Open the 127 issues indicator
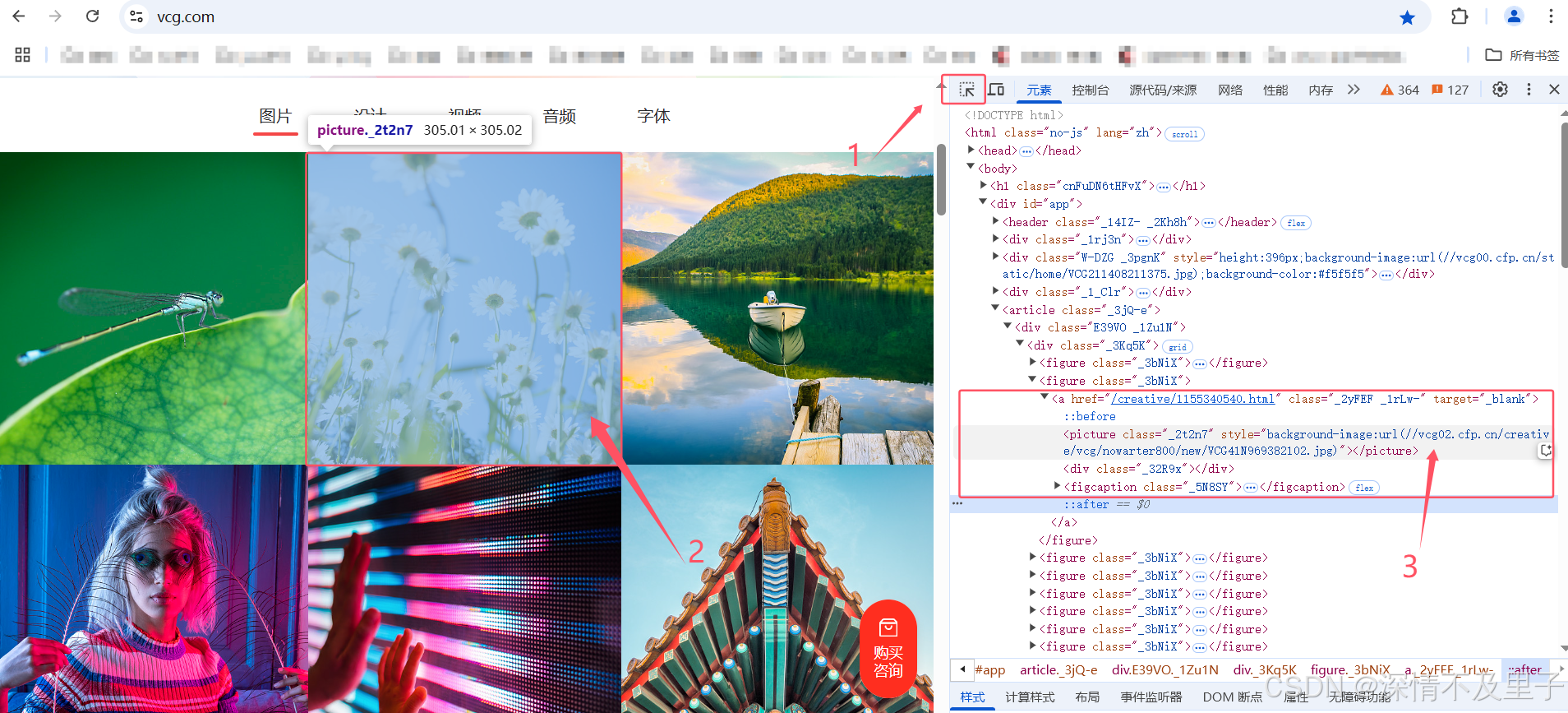This screenshot has width=1568, height=713. click(1450, 90)
